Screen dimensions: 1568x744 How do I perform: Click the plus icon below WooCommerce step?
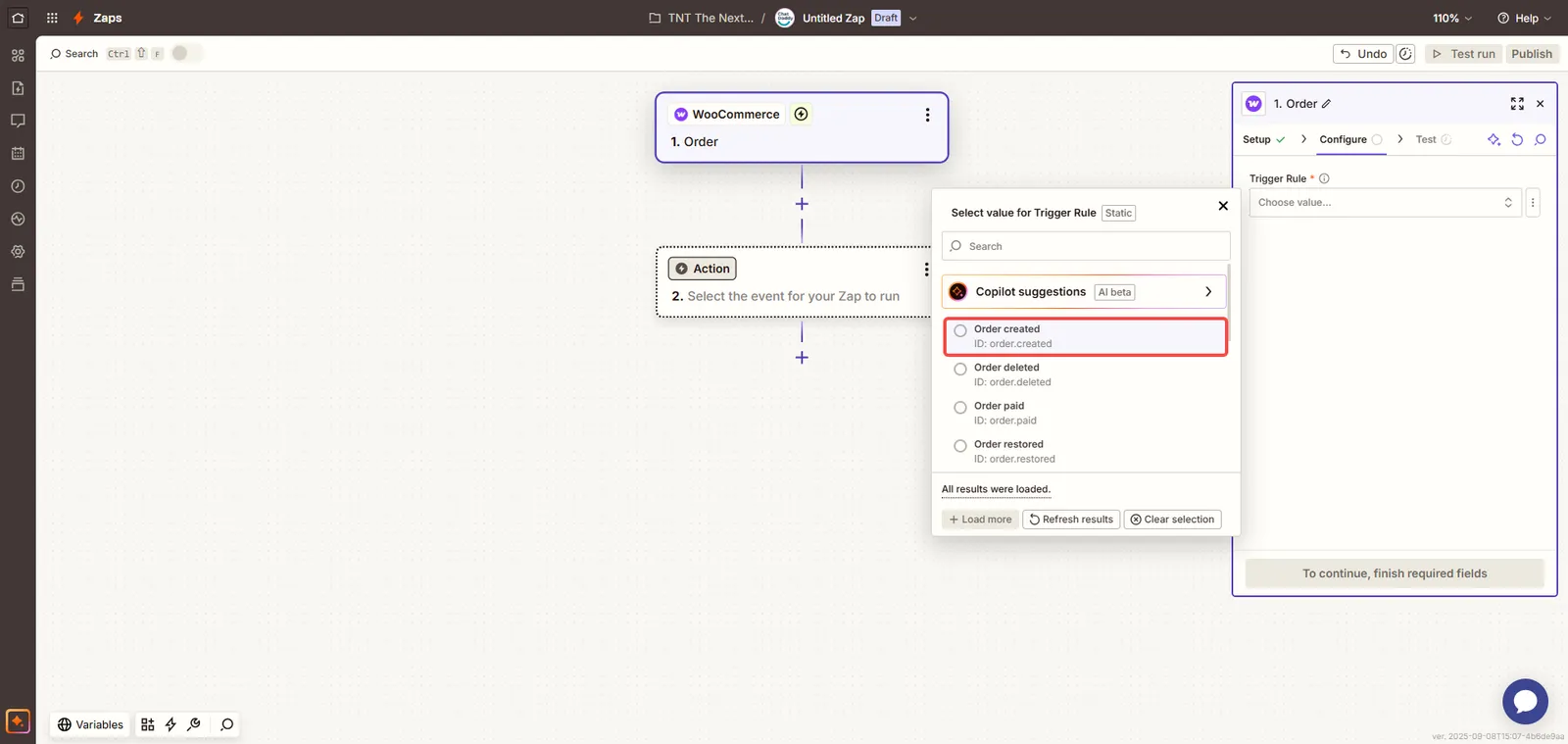click(x=802, y=204)
